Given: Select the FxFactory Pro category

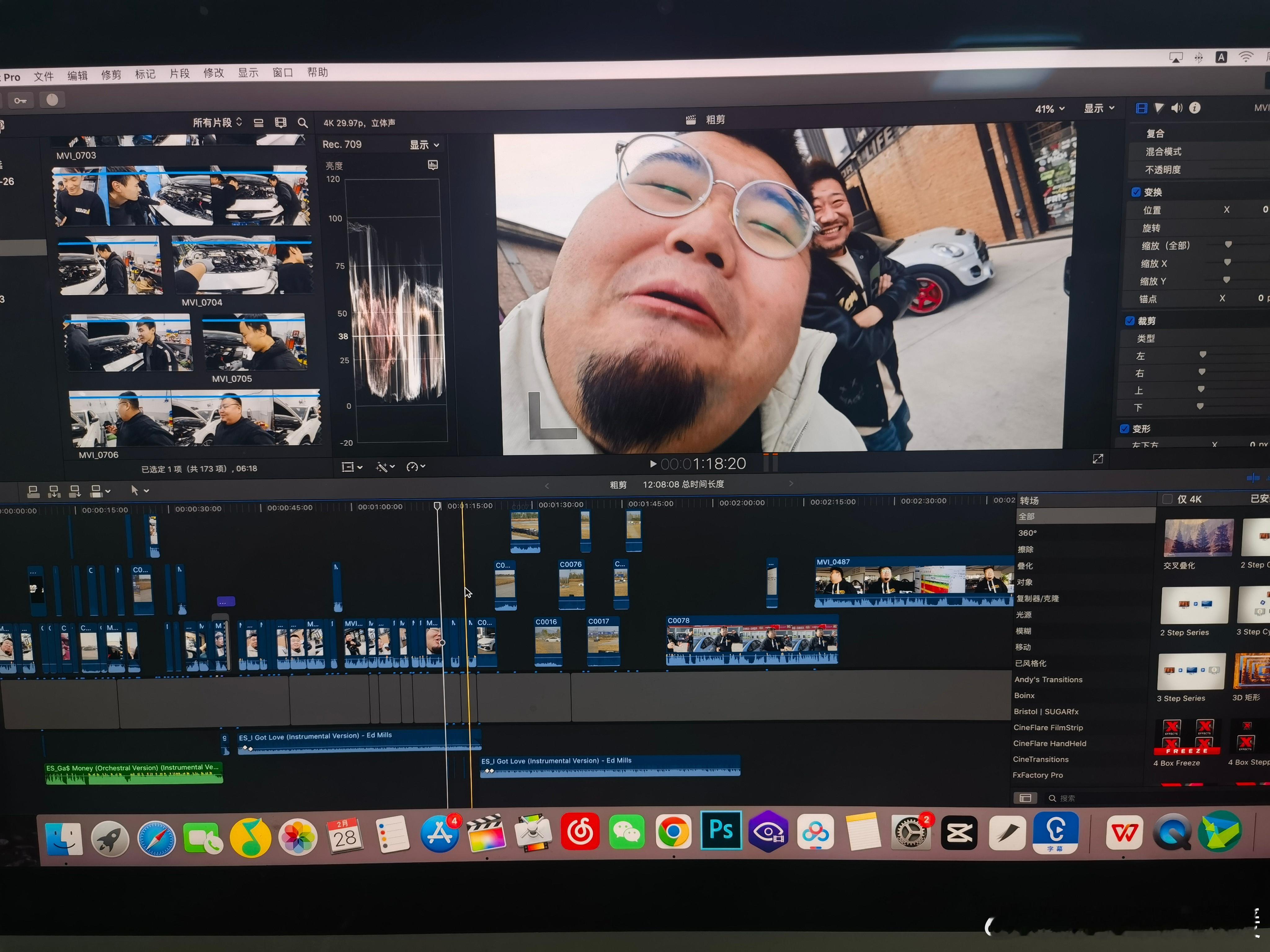Looking at the screenshot, I should pos(1037,775).
